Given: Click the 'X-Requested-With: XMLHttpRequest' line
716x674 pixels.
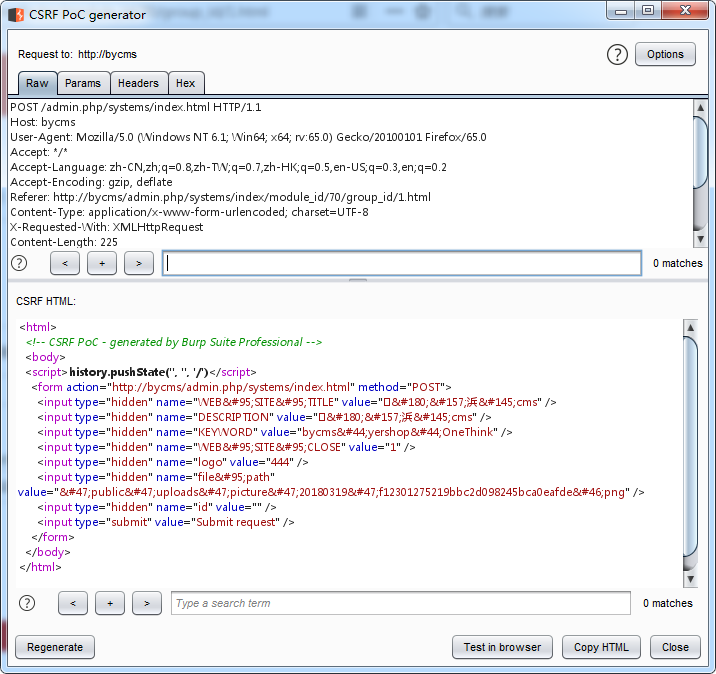Looking at the screenshot, I should click(107, 227).
